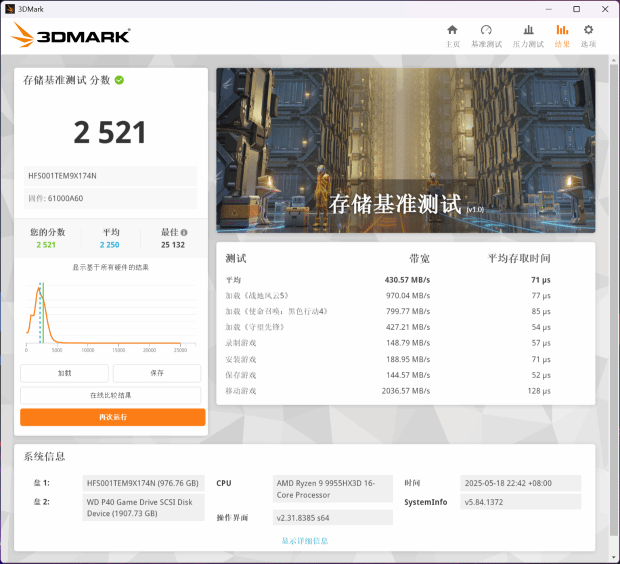Screen dimensions: 620x564
Task: Click the WD P40 Game Drive field
Action: [144, 508]
